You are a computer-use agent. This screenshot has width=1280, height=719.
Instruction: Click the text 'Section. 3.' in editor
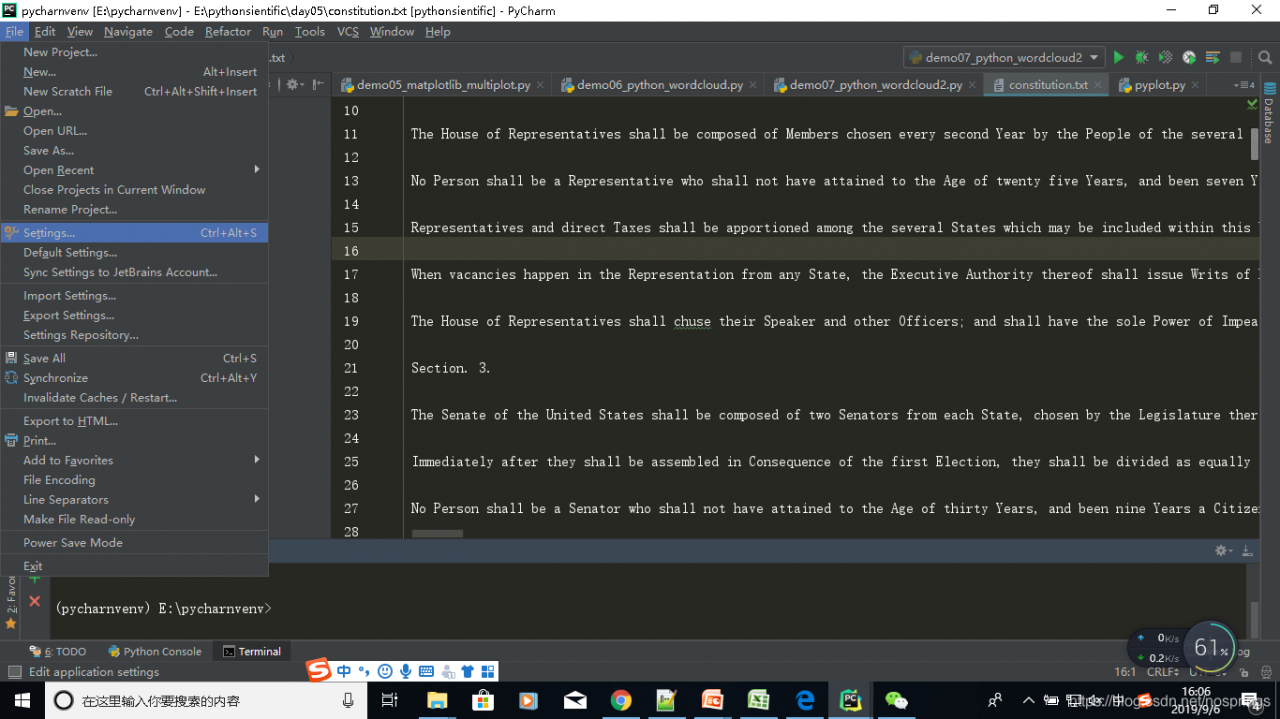451,368
